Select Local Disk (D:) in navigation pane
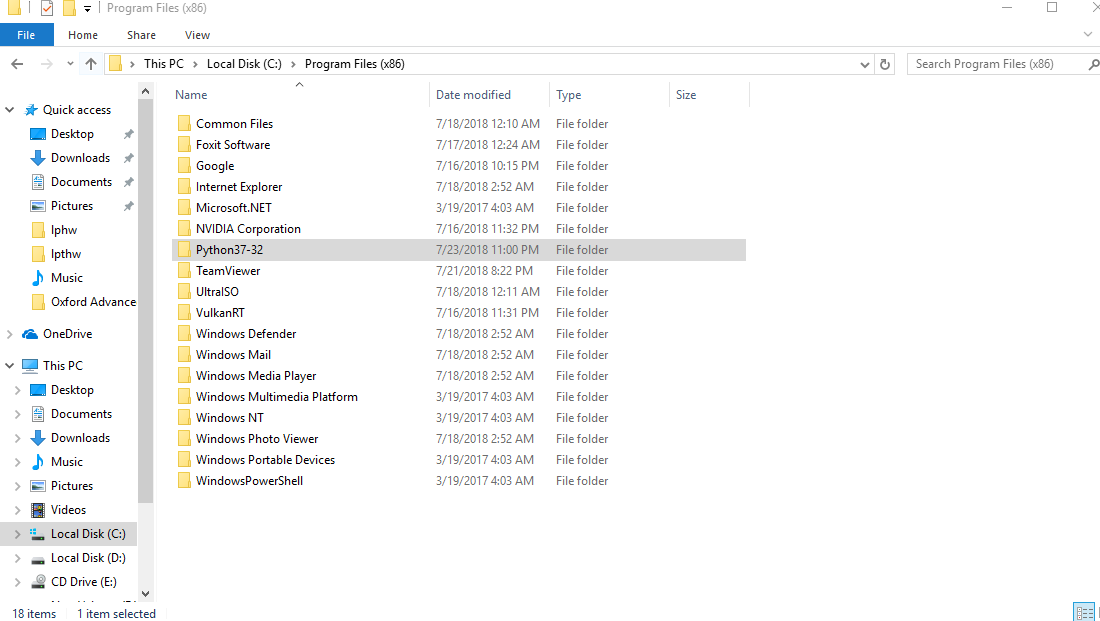The width and height of the screenshot is (1100, 621). (88, 558)
